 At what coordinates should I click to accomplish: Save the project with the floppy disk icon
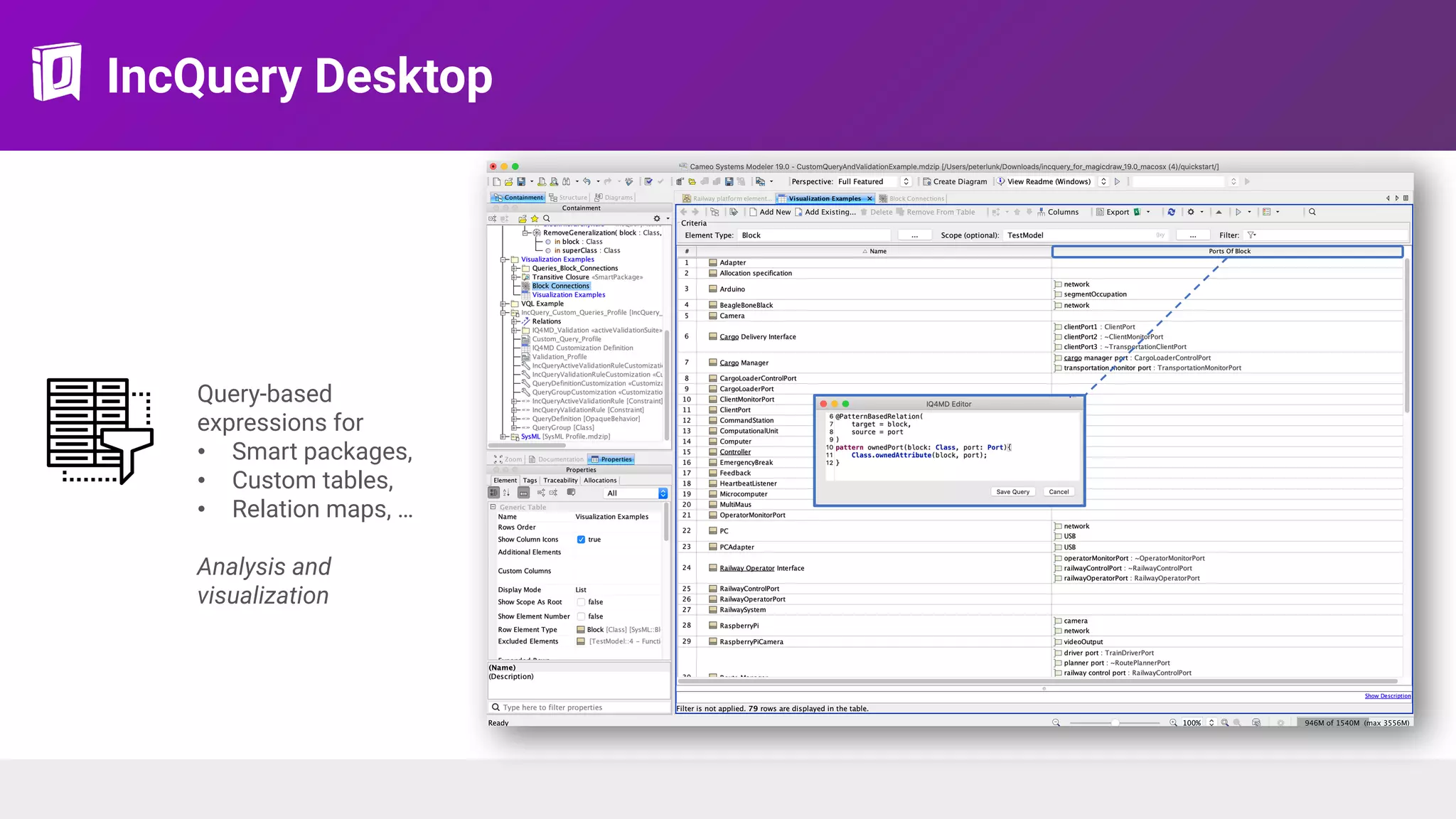pyautogui.click(x=521, y=182)
